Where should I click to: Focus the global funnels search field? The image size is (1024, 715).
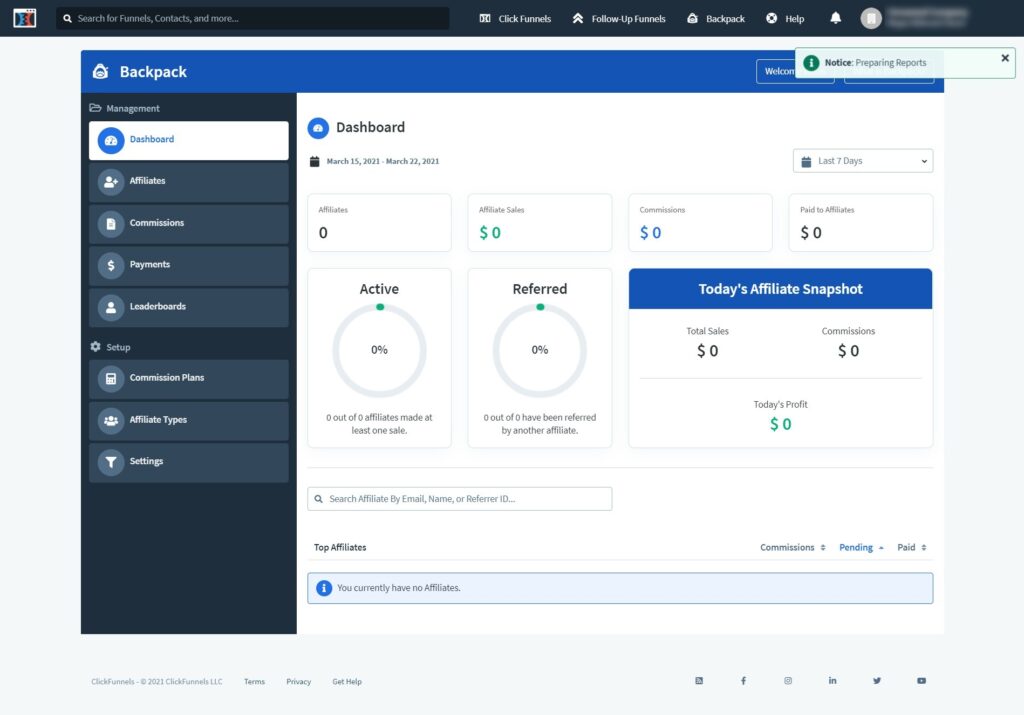[253, 18]
